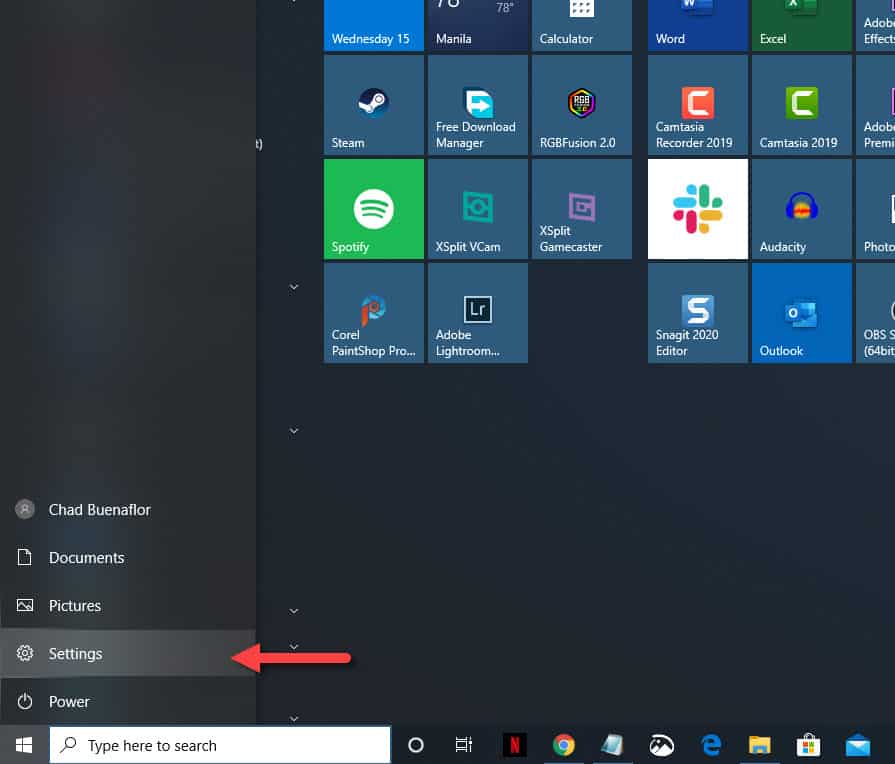Open the Outlook tile
895x764 pixels.
click(x=801, y=313)
